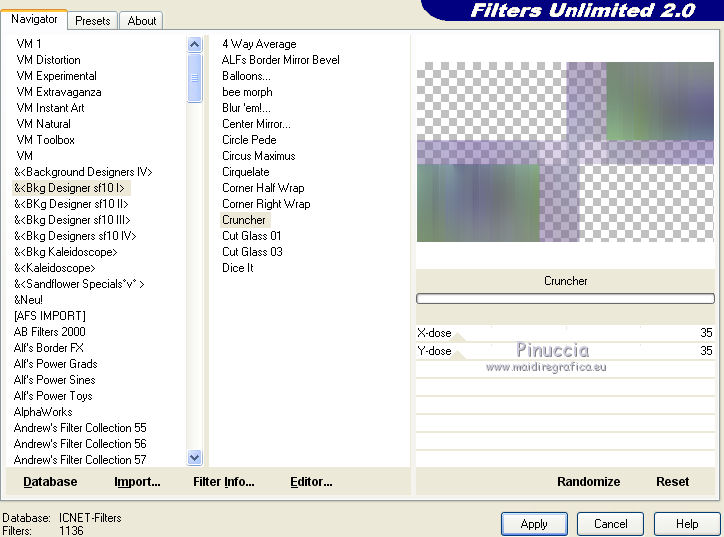This screenshot has width=724, height=537.
Task: Click the Import... button
Action: coord(137,482)
